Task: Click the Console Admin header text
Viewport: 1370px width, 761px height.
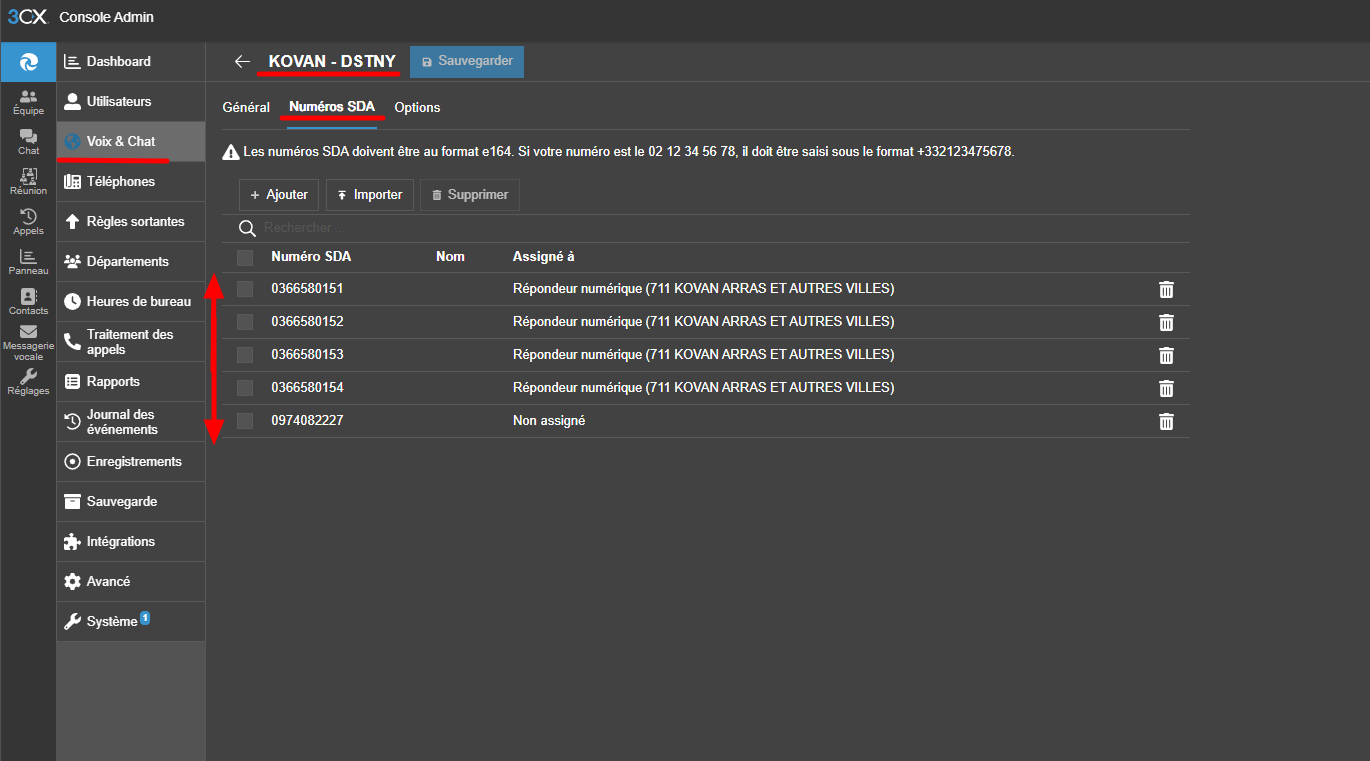Action: click(107, 18)
